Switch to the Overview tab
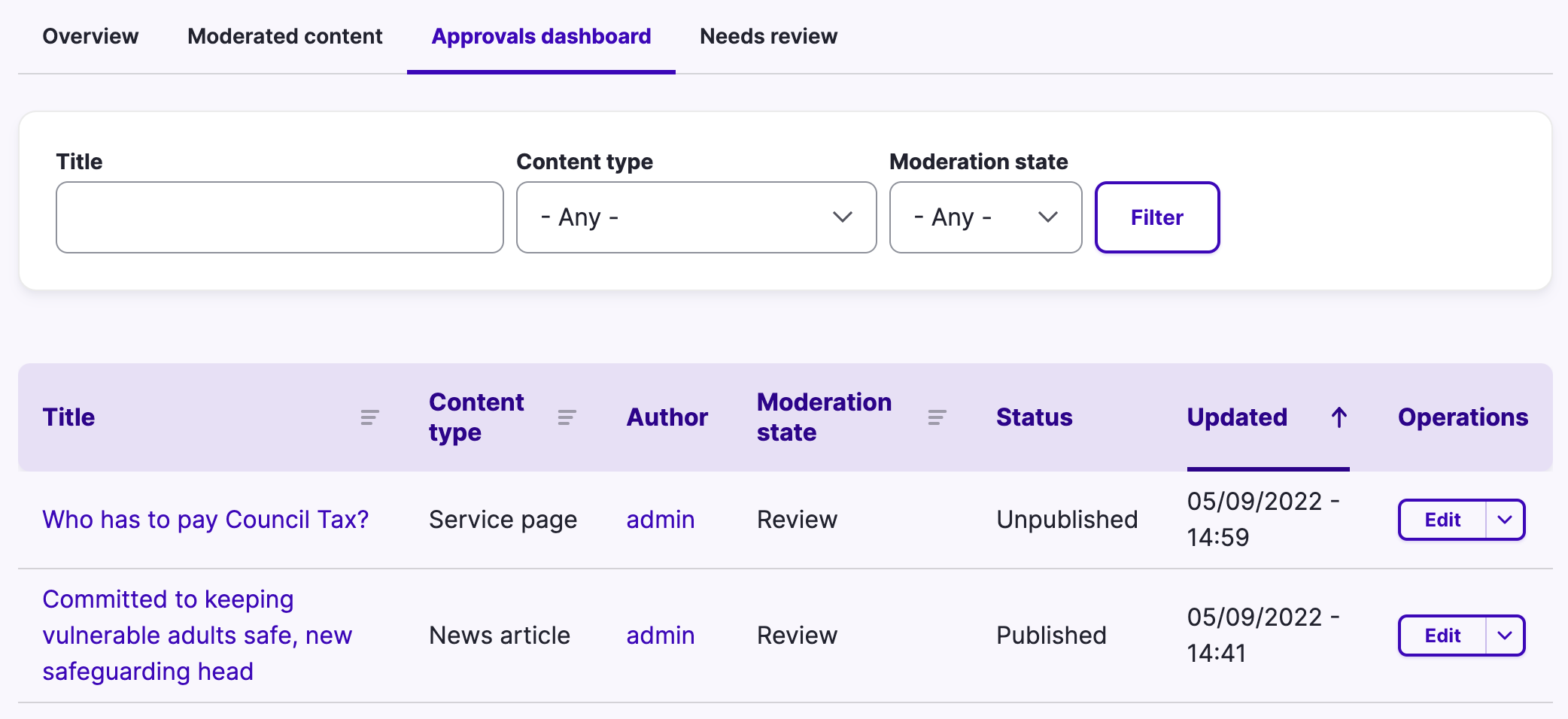The width and height of the screenshot is (1568, 719). coord(90,36)
